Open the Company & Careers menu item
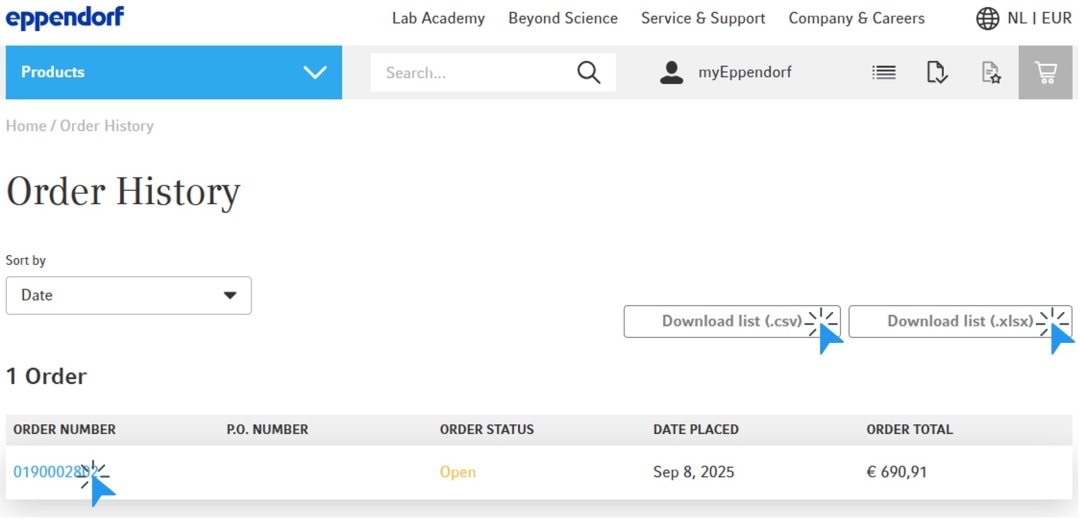 pyautogui.click(x=856, y=18)
